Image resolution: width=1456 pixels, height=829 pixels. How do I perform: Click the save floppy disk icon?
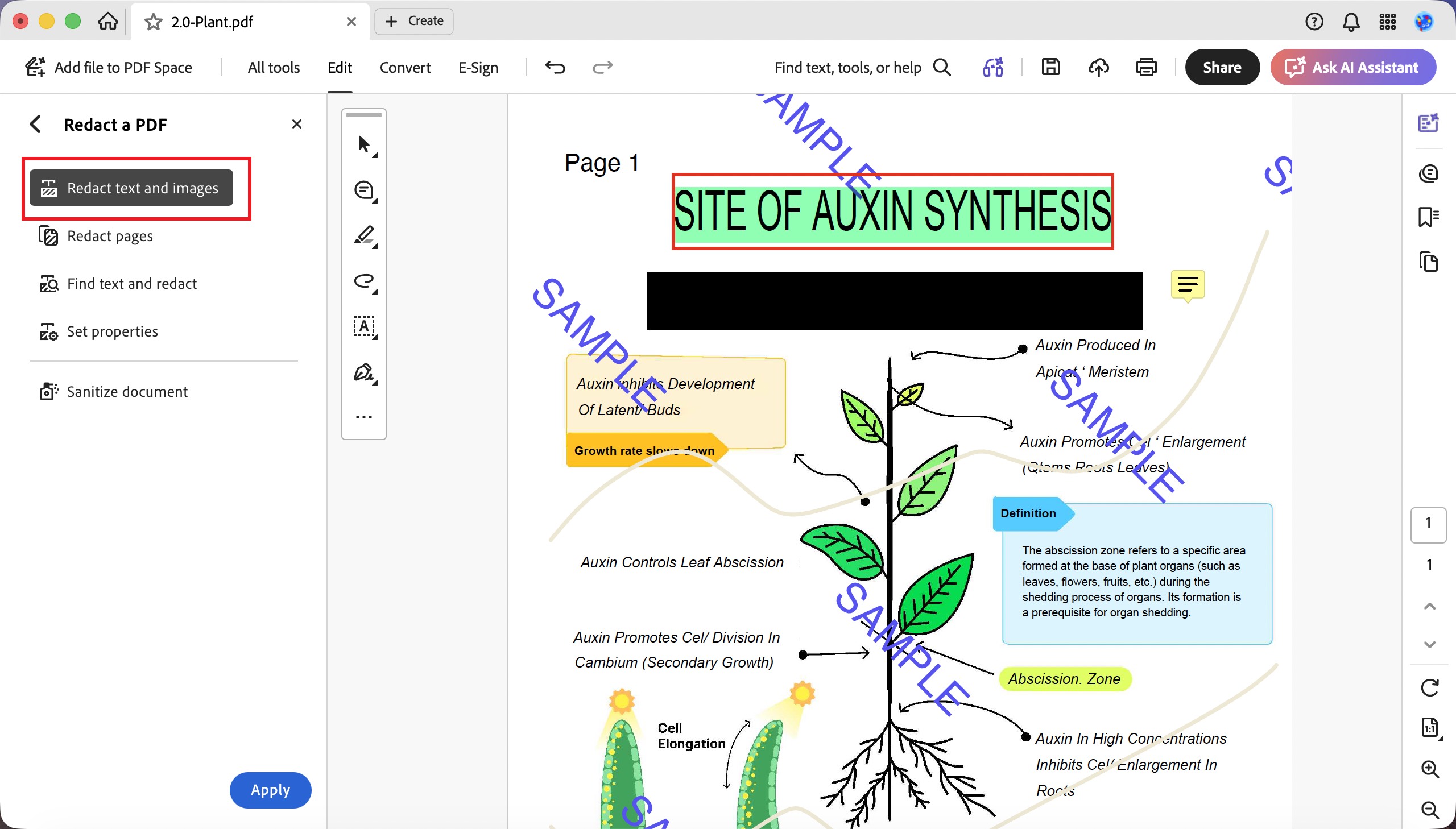point(1050,67)
